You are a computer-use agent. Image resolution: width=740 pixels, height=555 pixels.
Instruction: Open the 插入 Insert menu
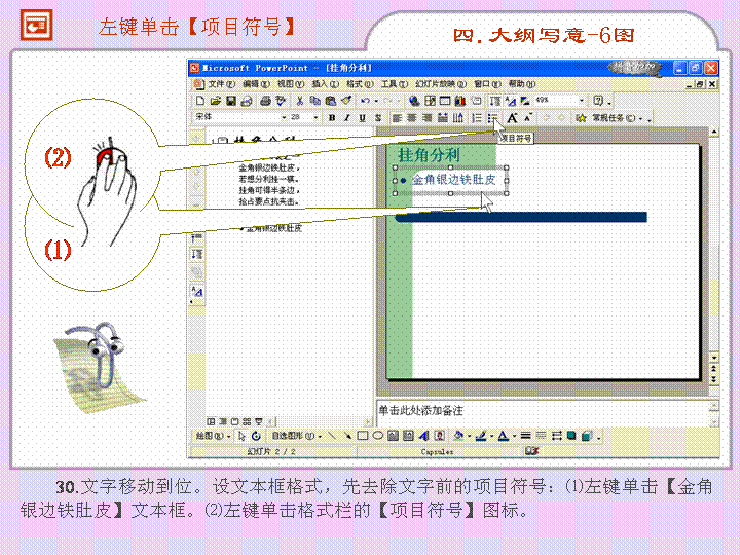pos(325,84)
